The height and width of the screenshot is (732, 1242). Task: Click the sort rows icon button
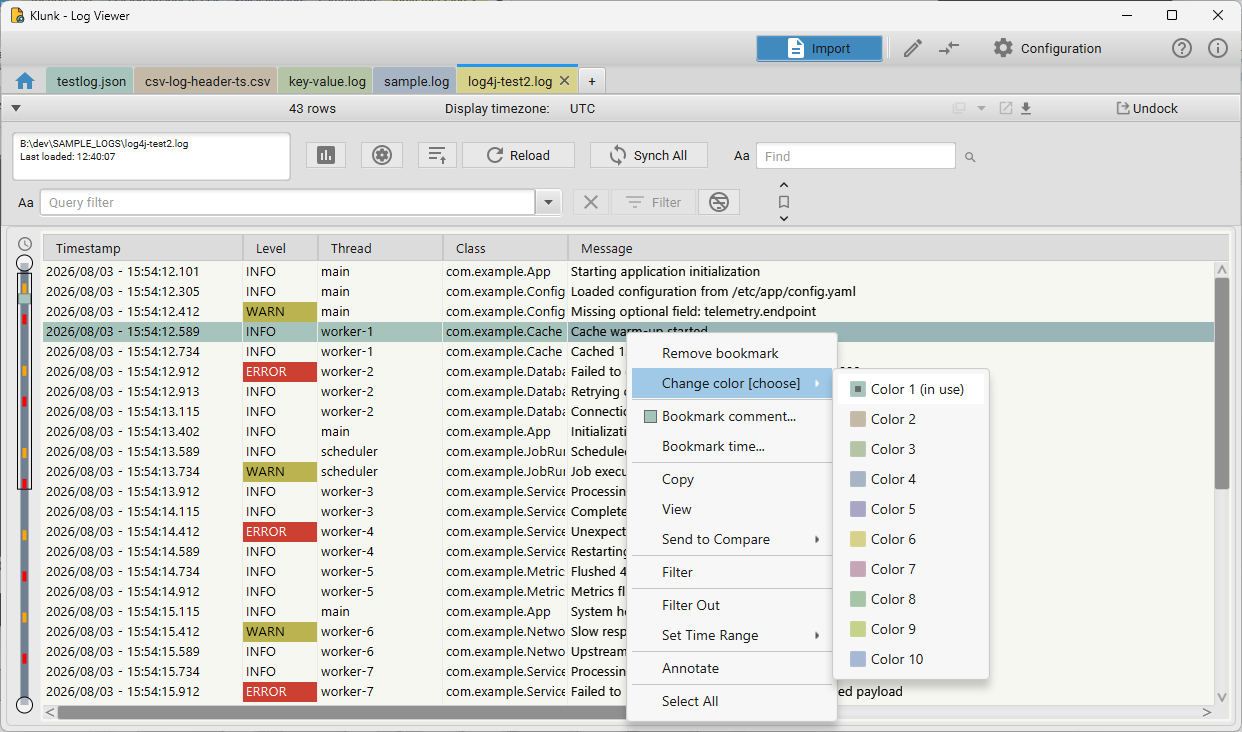pyautogui.click(x=437, y=155)
